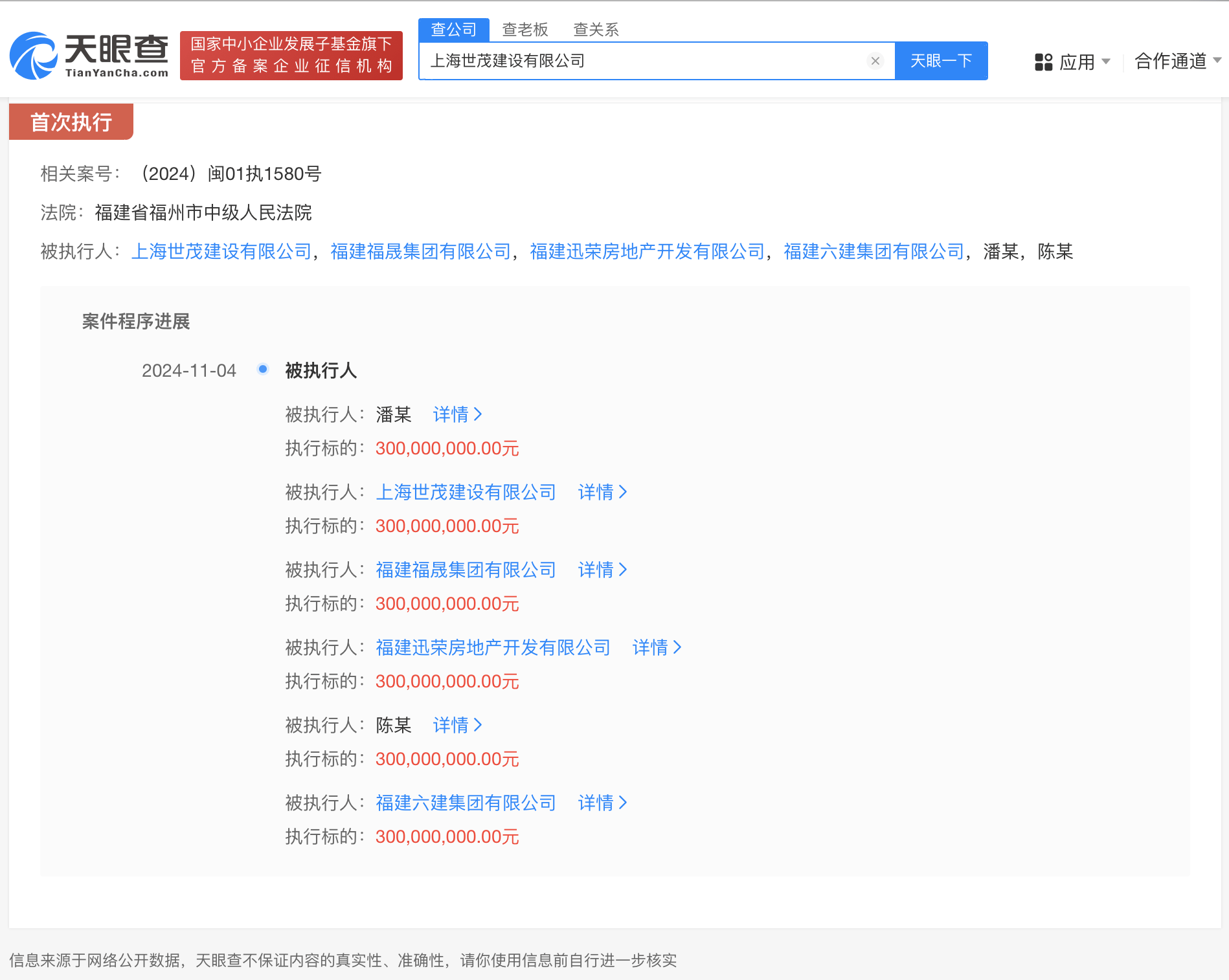Open the 福建福晟集团有限公司 company link

click(x=421, y=252)
